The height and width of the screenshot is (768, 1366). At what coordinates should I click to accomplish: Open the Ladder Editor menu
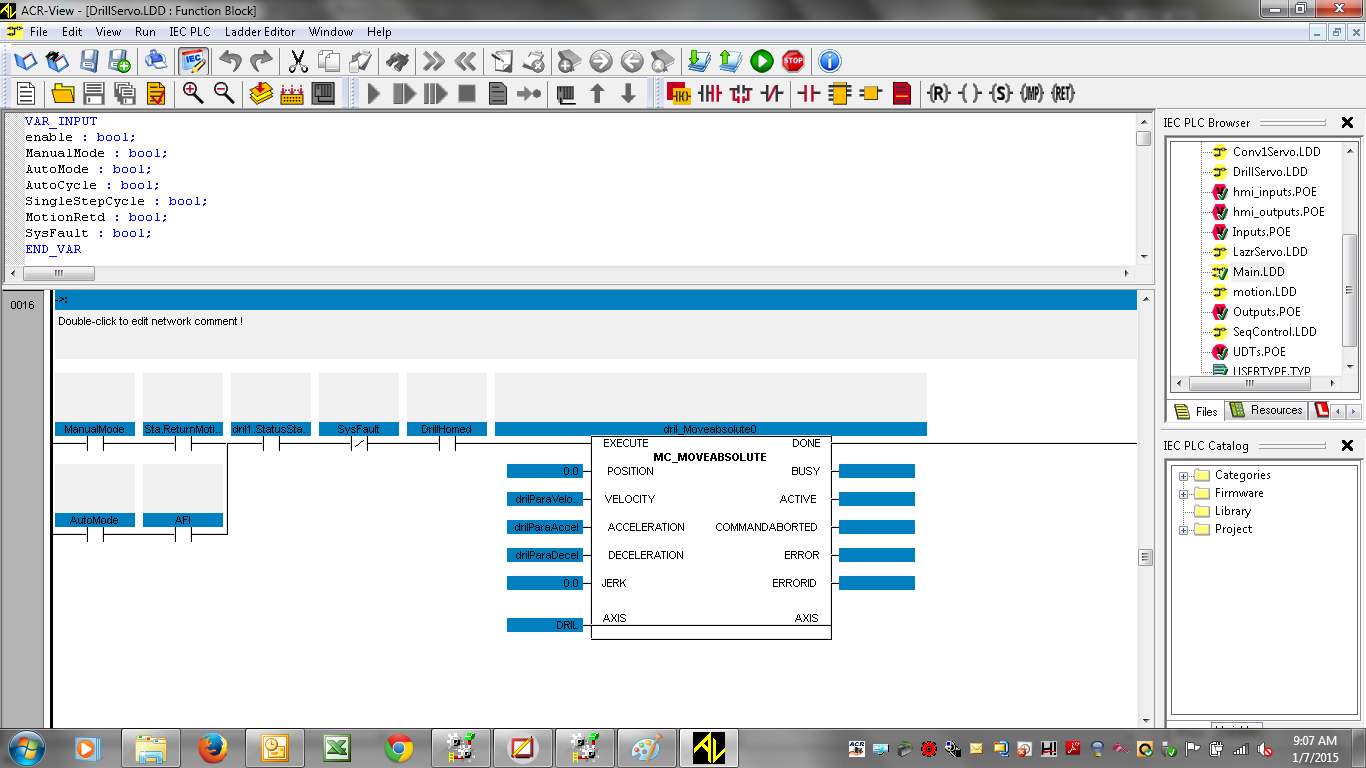tap(259, 32)
